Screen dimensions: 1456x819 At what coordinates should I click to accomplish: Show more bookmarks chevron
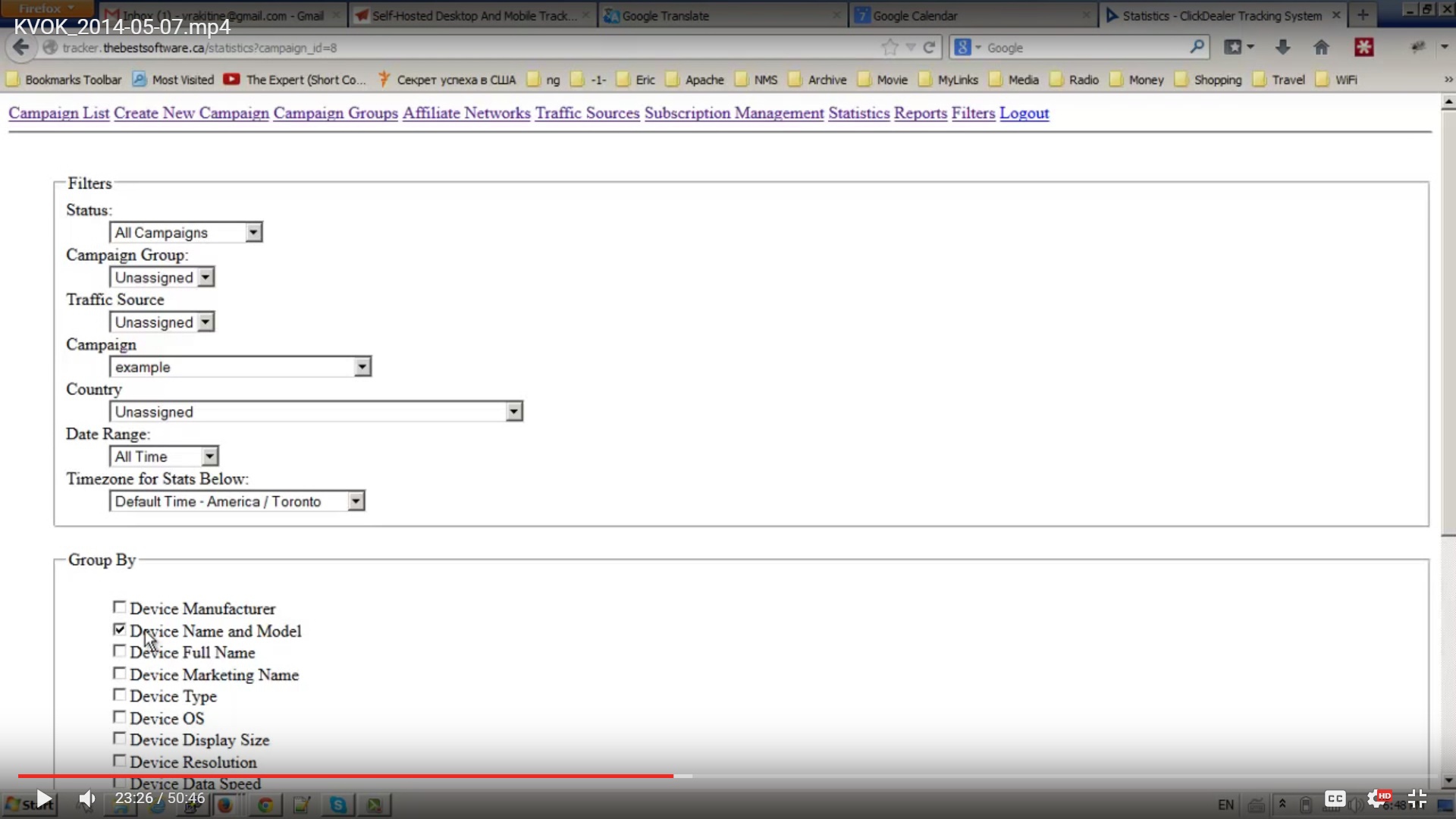(x=1448, y=80)
